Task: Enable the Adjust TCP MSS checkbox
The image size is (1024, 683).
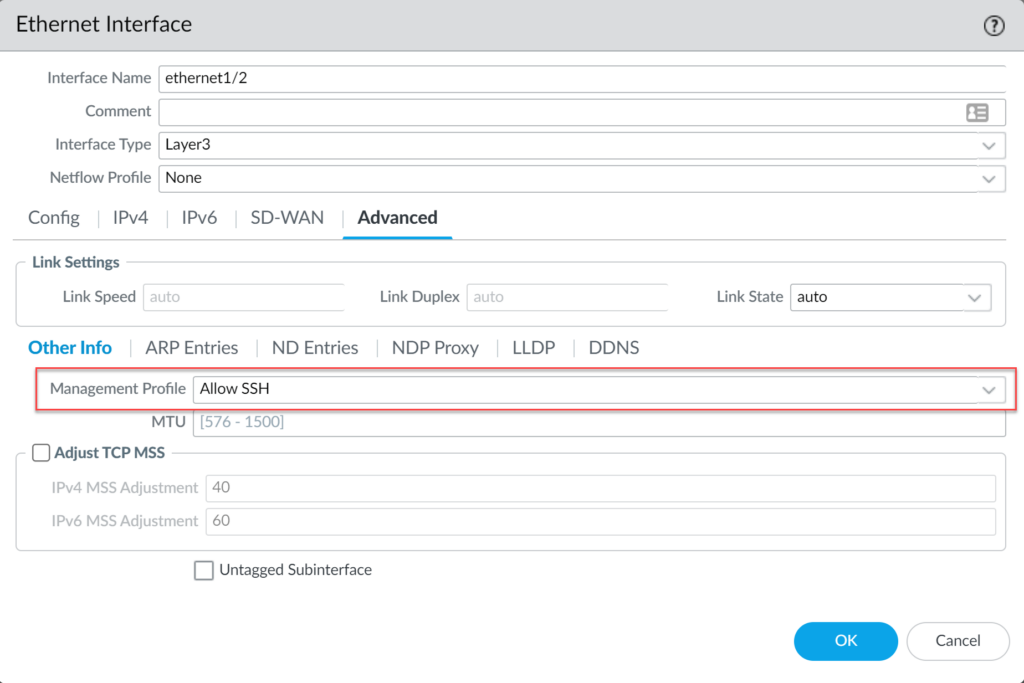Action: point(41,453)
